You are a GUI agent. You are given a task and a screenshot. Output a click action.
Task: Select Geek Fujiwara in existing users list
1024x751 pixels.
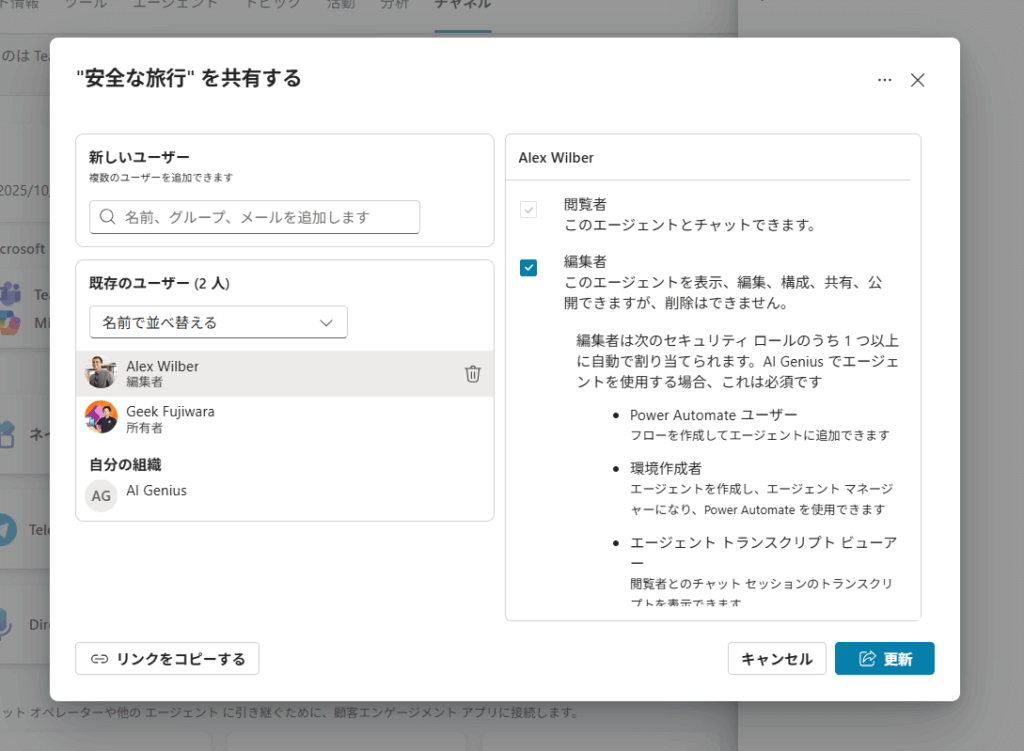[x=170, y=418]
